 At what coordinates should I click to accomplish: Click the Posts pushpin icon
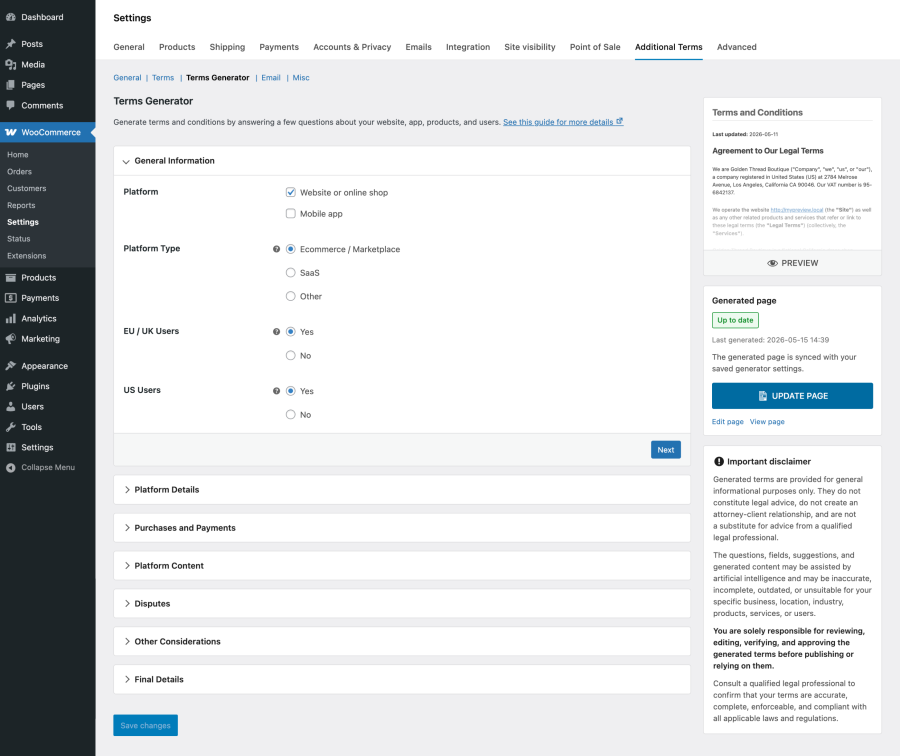tap(10, 44)
